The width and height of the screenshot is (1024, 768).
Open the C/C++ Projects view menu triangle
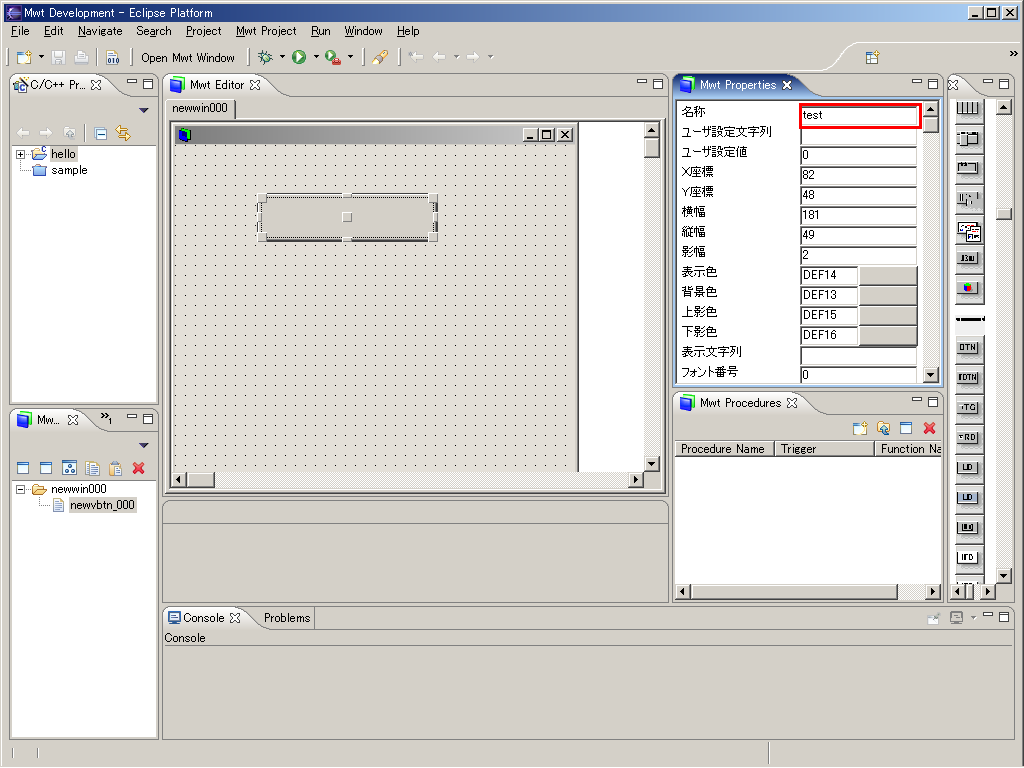pos(144,110)
